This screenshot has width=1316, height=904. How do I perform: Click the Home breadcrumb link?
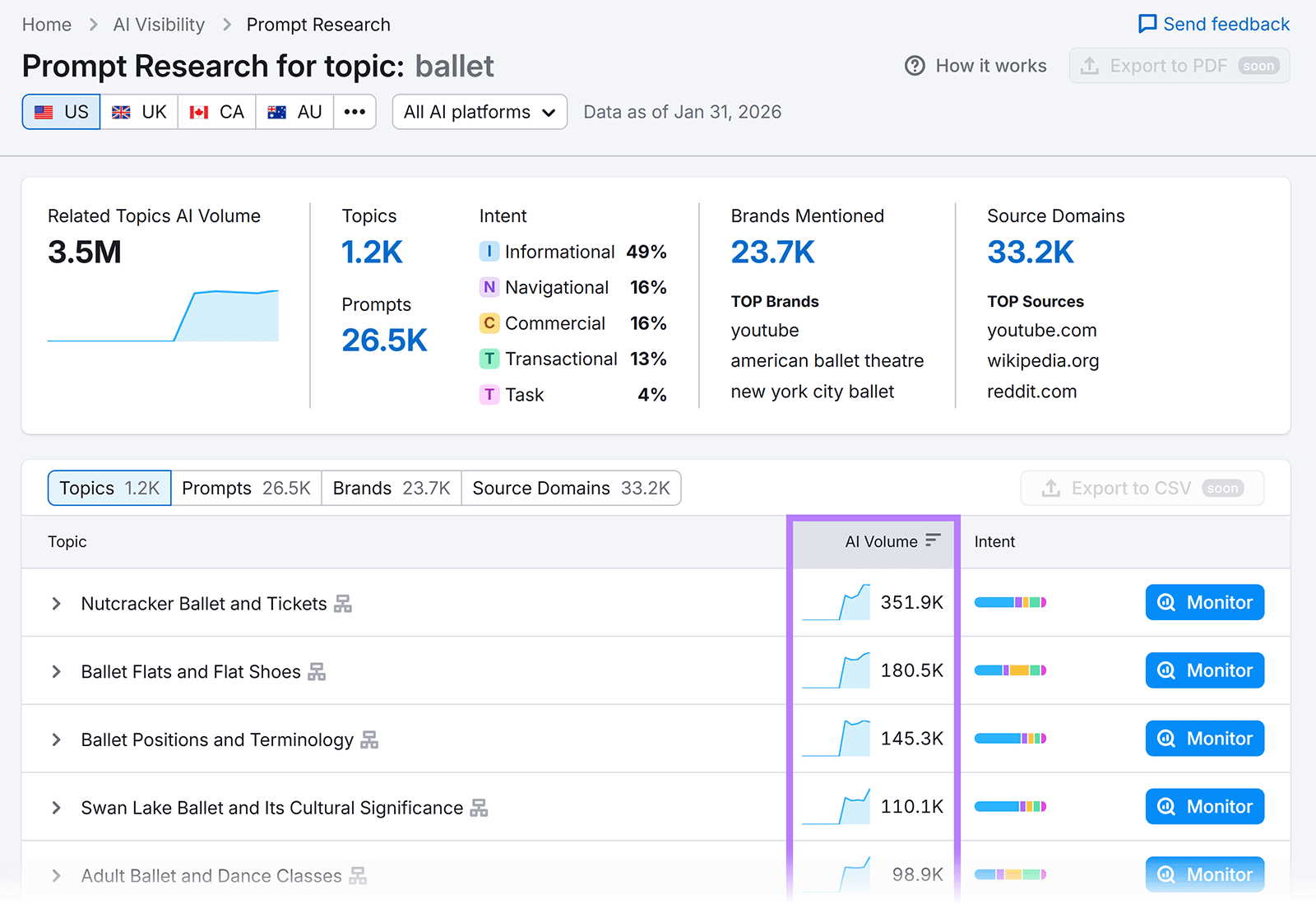click(x=46, y=24)
